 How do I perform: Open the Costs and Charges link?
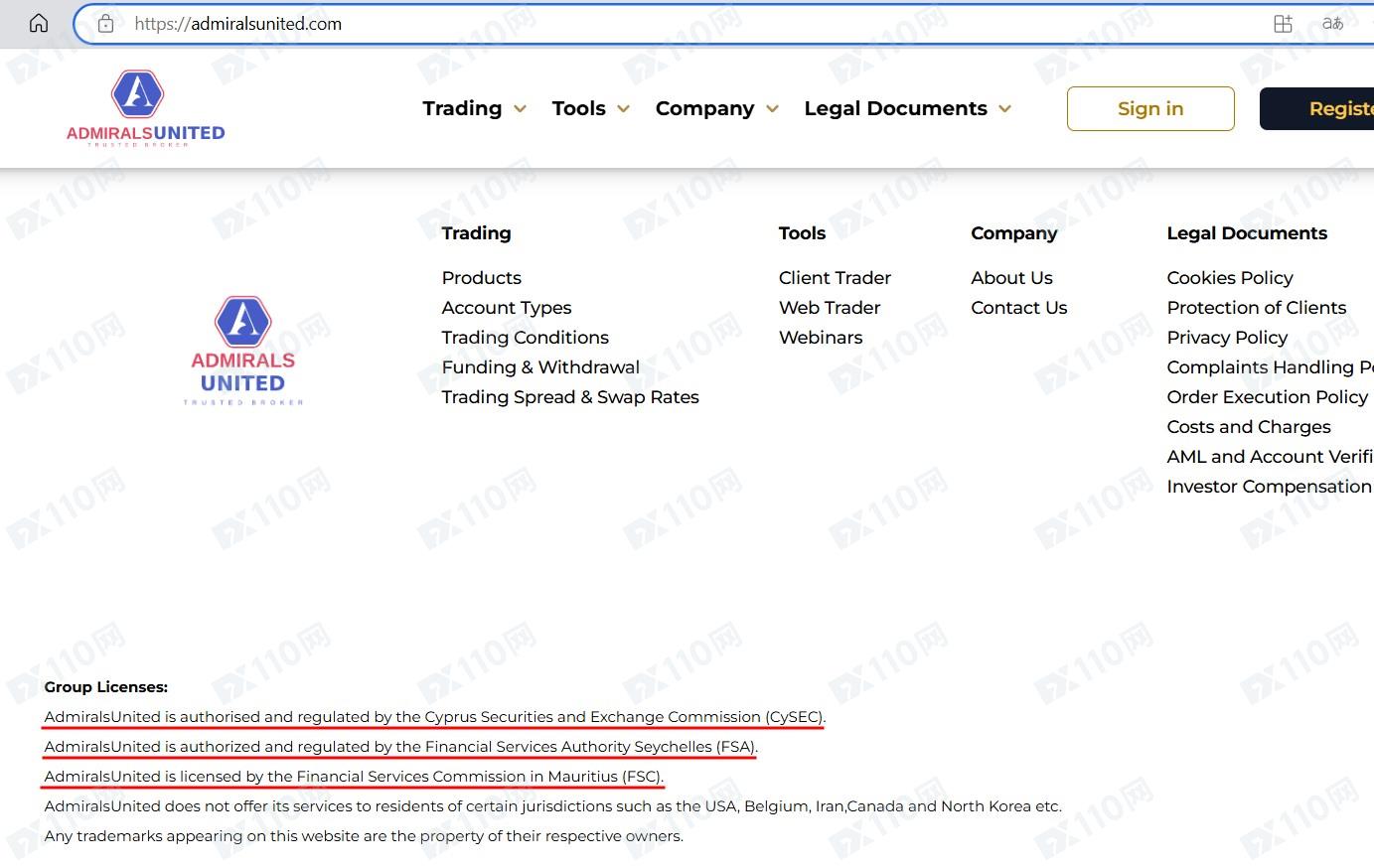click(x=1249, y=427)
